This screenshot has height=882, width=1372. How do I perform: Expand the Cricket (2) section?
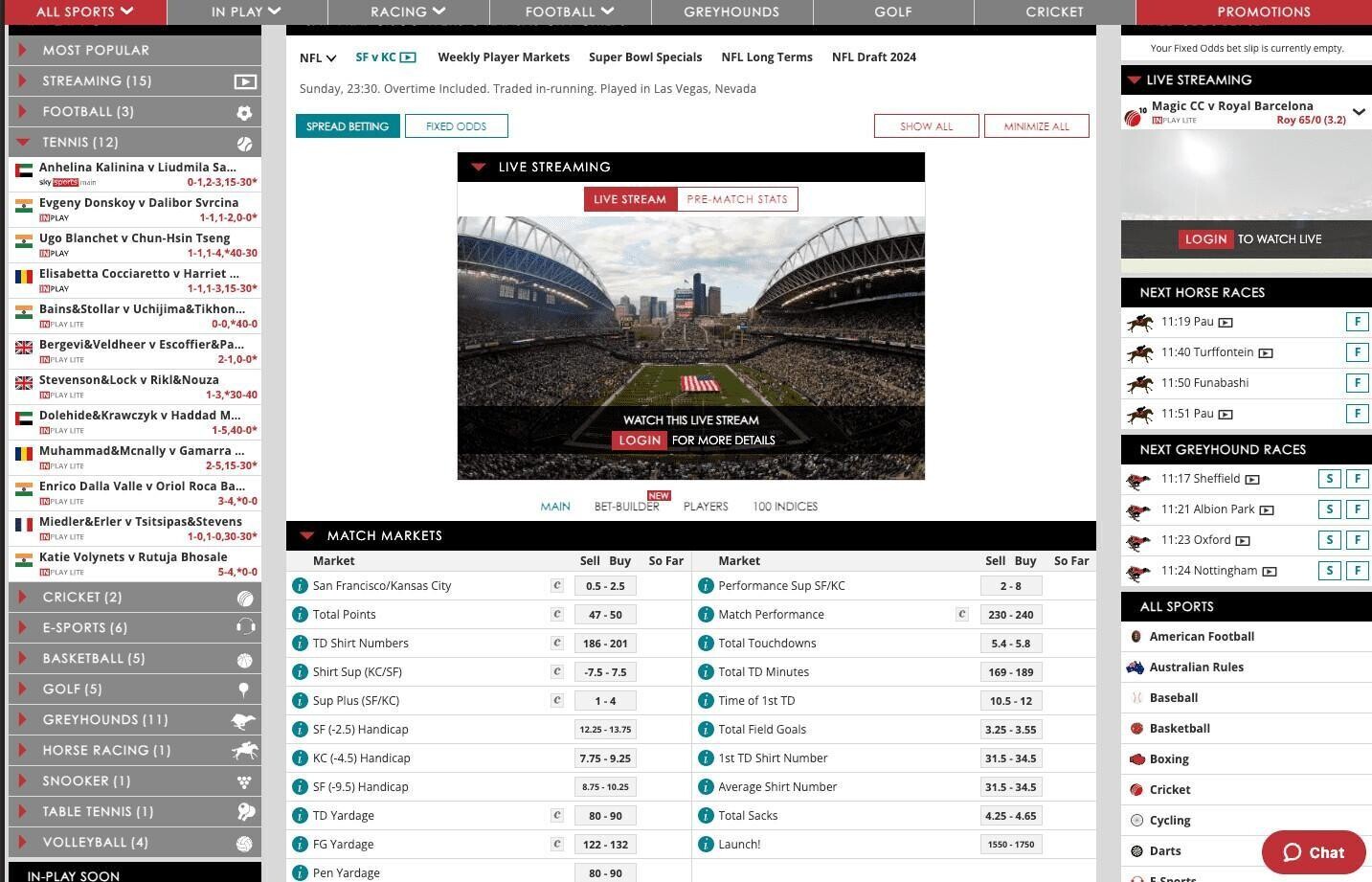click(135, 598)
